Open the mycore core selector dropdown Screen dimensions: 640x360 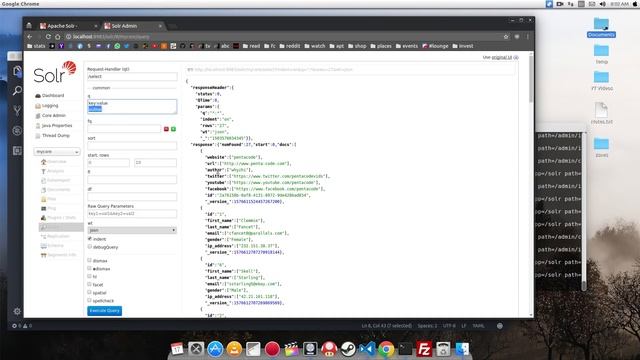57,151
